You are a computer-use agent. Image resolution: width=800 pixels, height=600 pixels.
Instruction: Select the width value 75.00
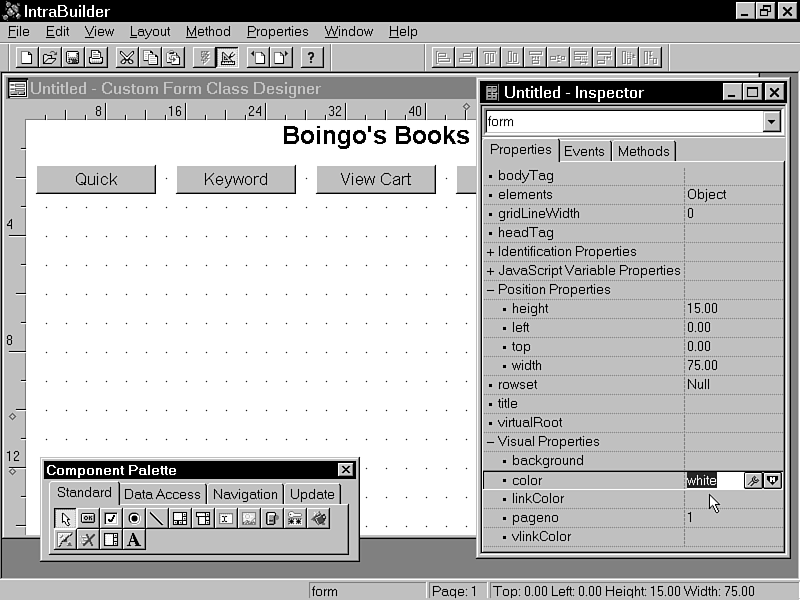point(703,366)
